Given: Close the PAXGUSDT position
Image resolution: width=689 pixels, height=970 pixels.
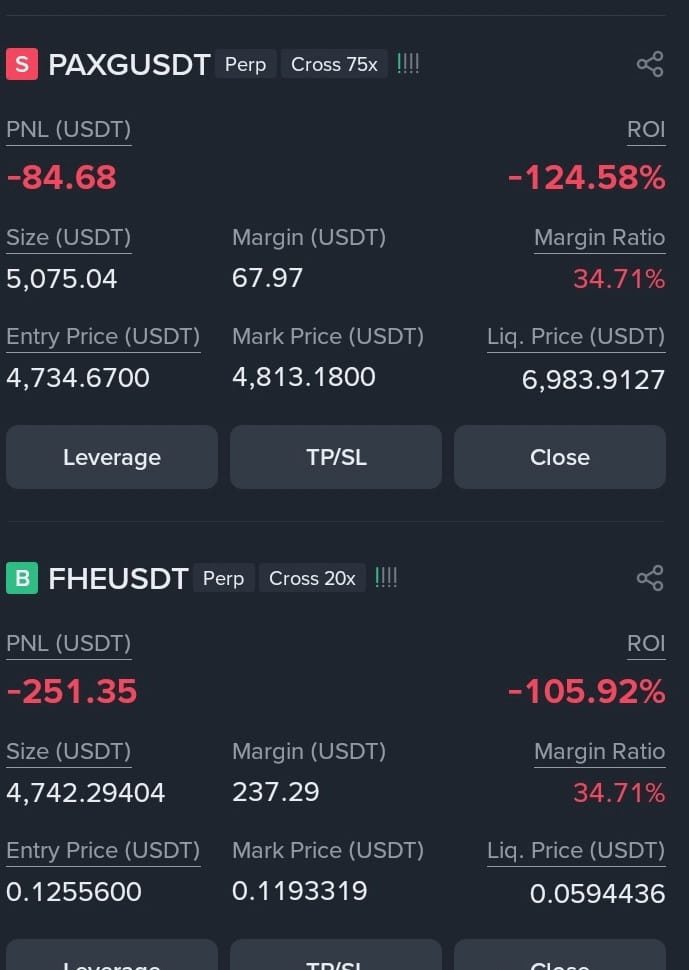Looking at the screenshot, I should (x=560, y=457).
